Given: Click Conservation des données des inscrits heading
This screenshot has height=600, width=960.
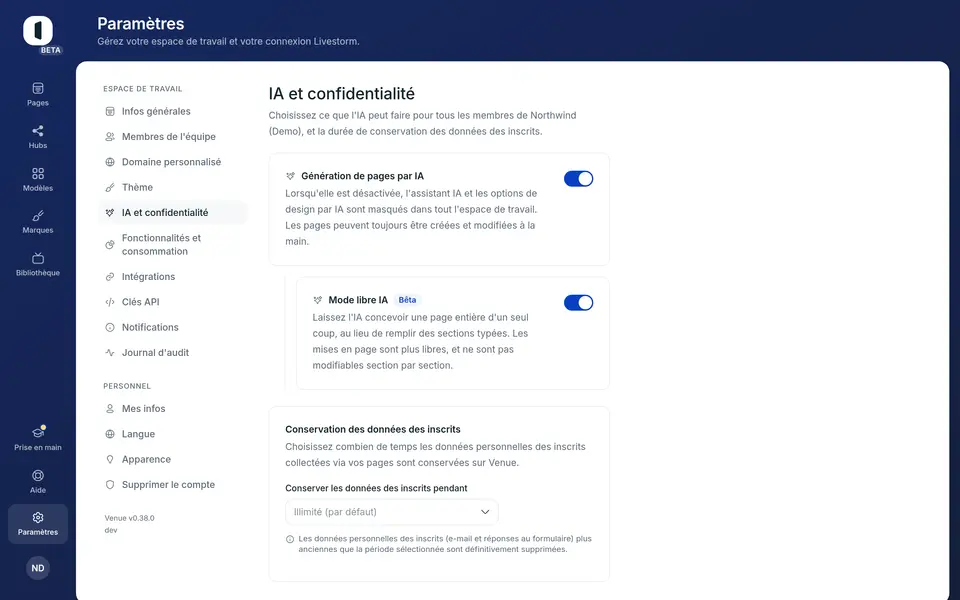Looking at the screenshot, I should pyautogui.click(x=373, y=430).
